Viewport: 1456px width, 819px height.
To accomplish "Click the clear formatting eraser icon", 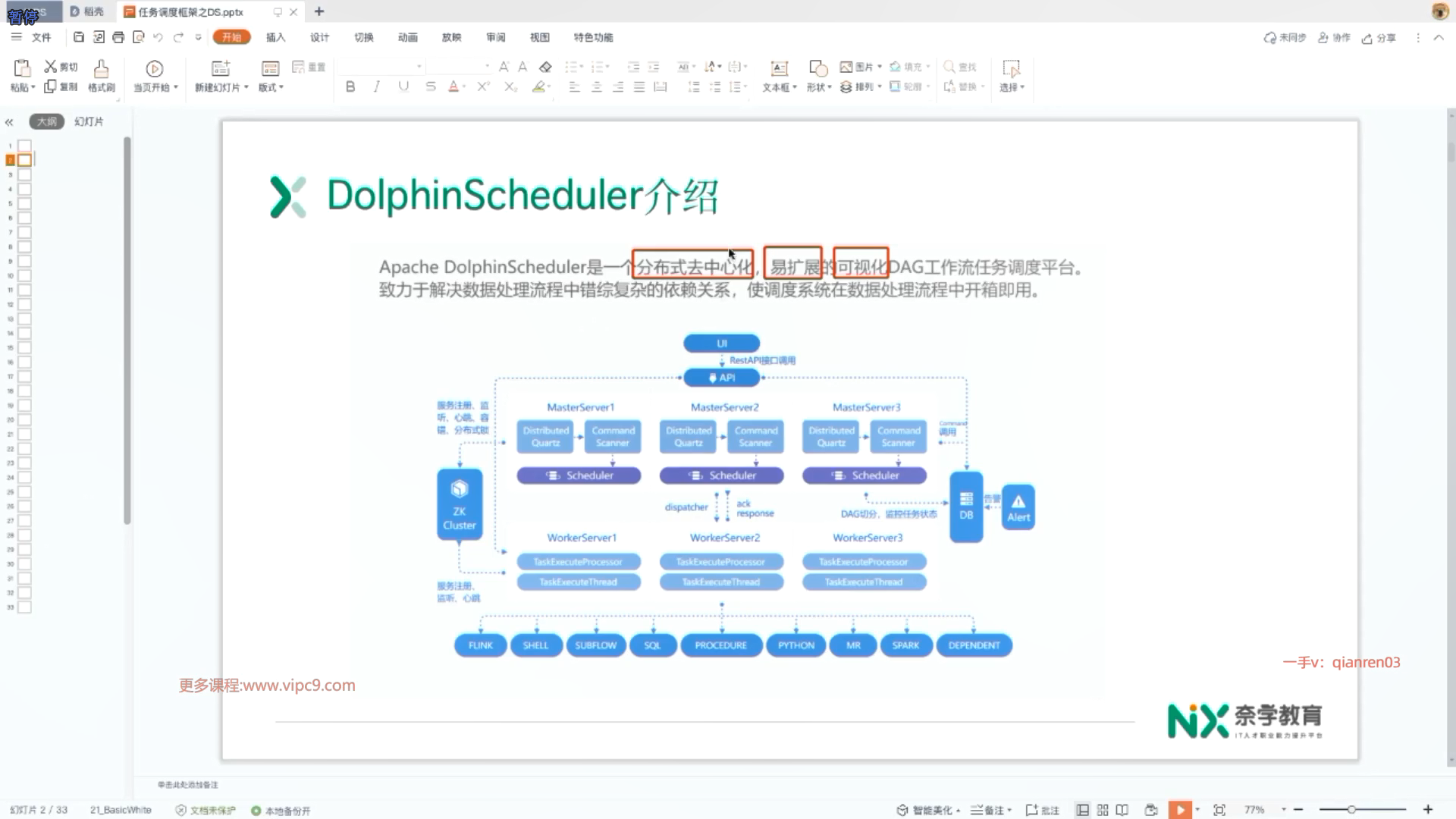I will pos(545,67).
